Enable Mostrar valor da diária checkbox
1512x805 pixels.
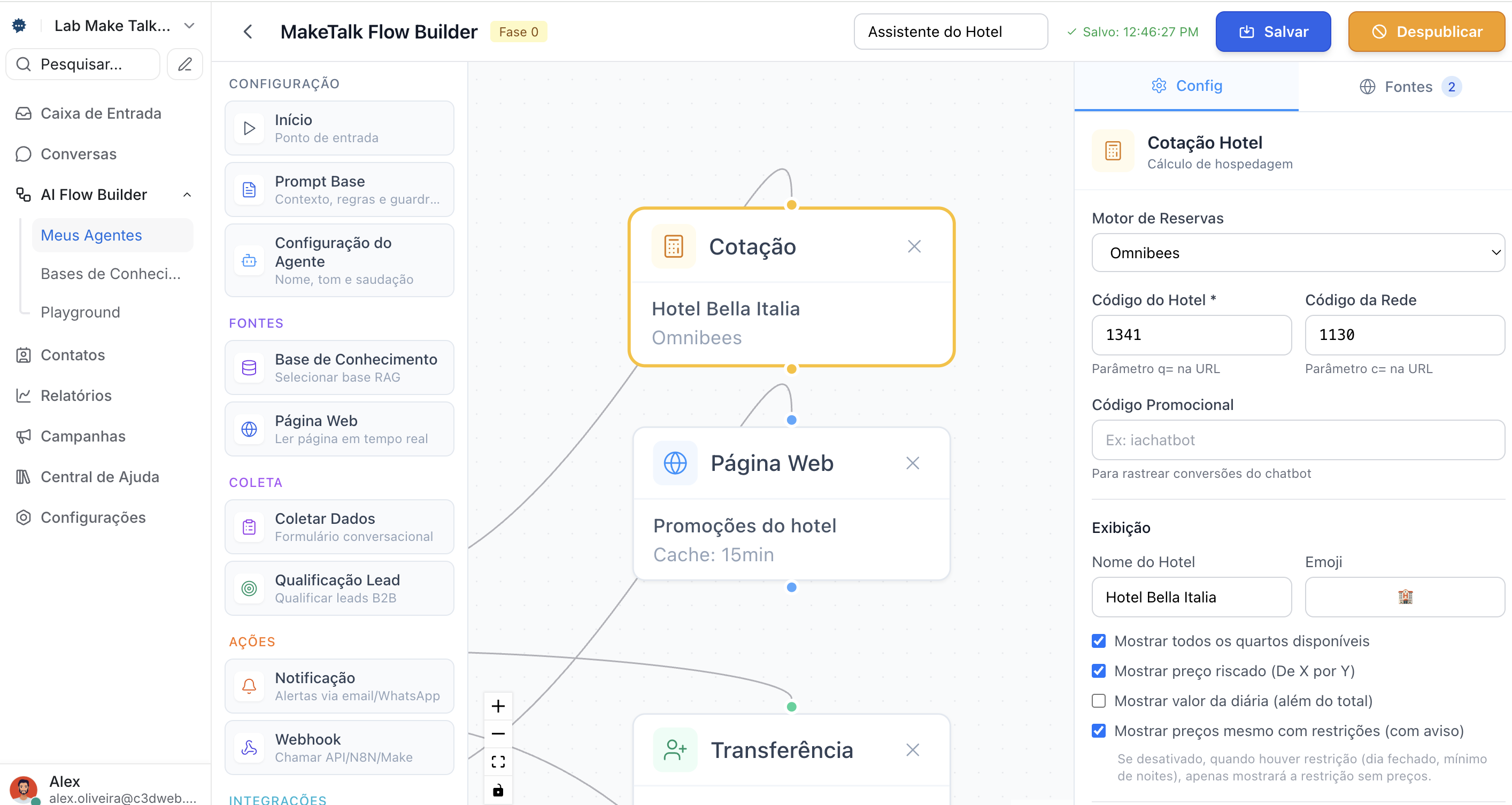click(1098, 701)
